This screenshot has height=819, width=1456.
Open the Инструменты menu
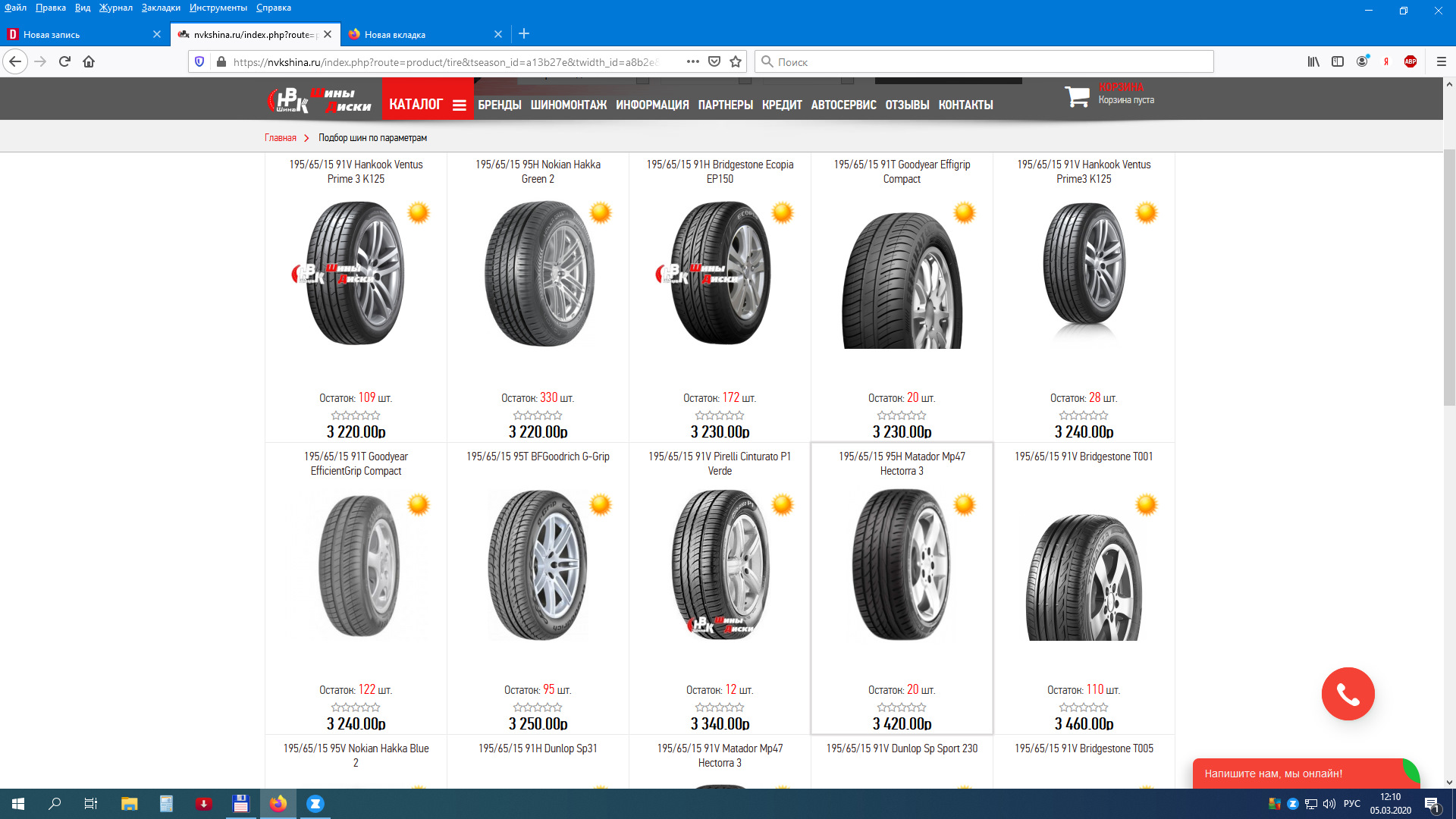[x=218, y=8]
